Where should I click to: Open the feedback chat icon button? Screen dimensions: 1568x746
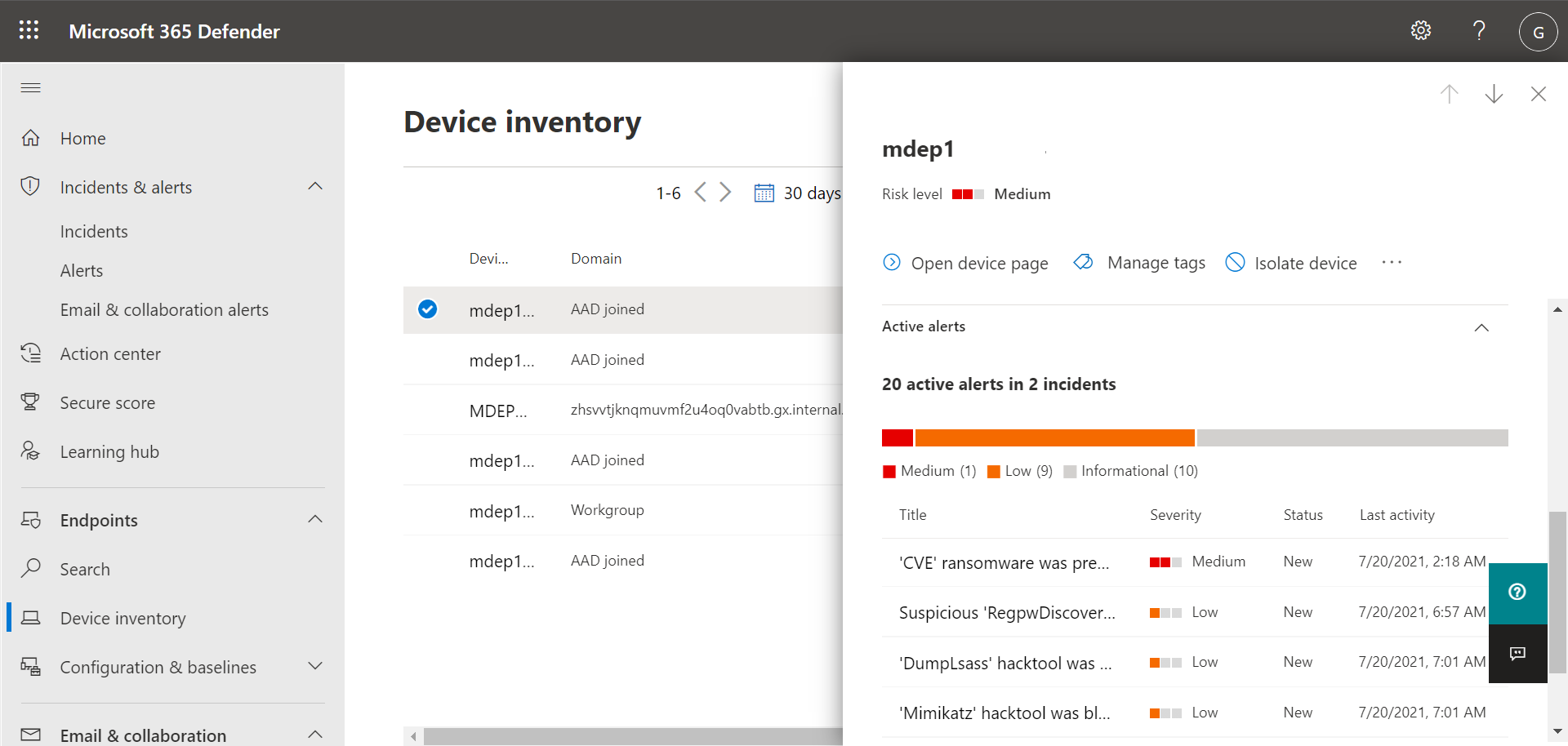(1517, 653)
